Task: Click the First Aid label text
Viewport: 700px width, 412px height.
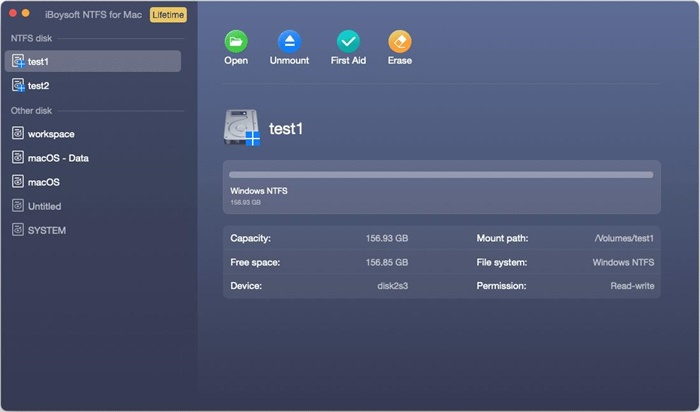Action: [x=348, y=61]
